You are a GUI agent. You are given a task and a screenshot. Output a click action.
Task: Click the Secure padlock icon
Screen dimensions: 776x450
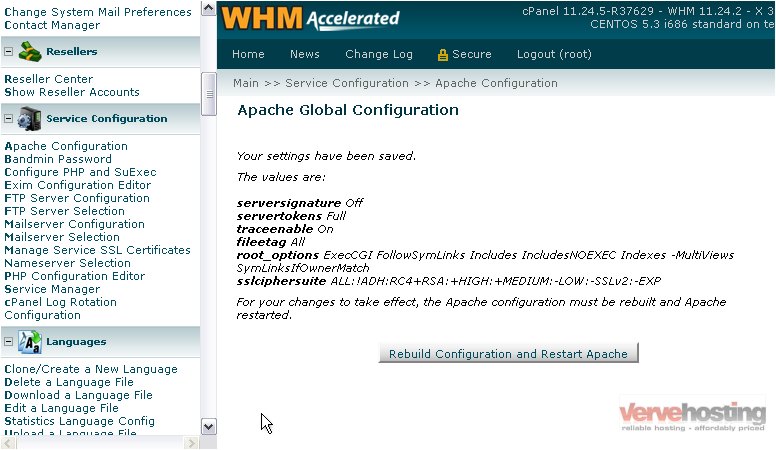[x=442, y=54]
